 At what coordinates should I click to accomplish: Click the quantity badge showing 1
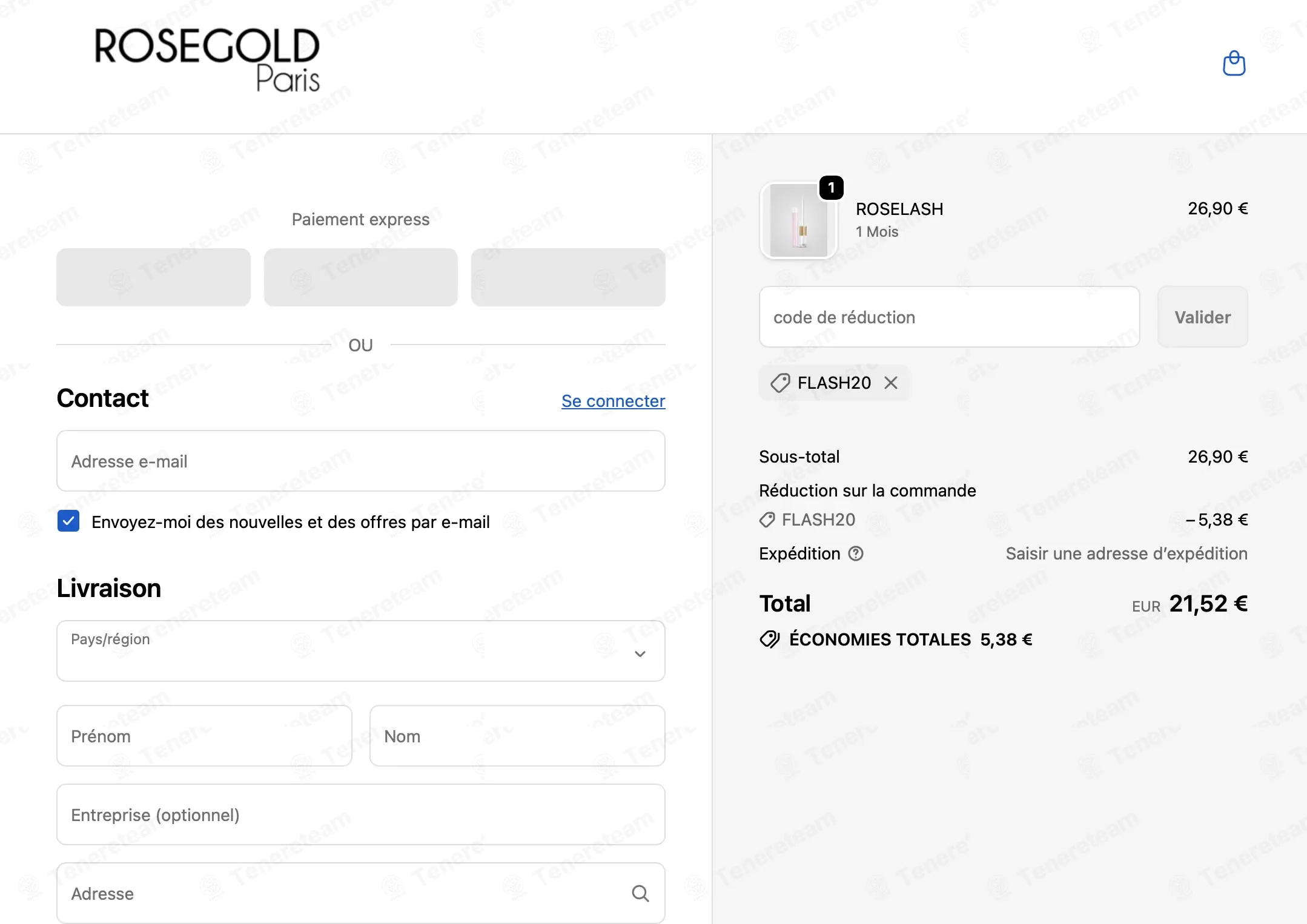[x=831, y=188]
